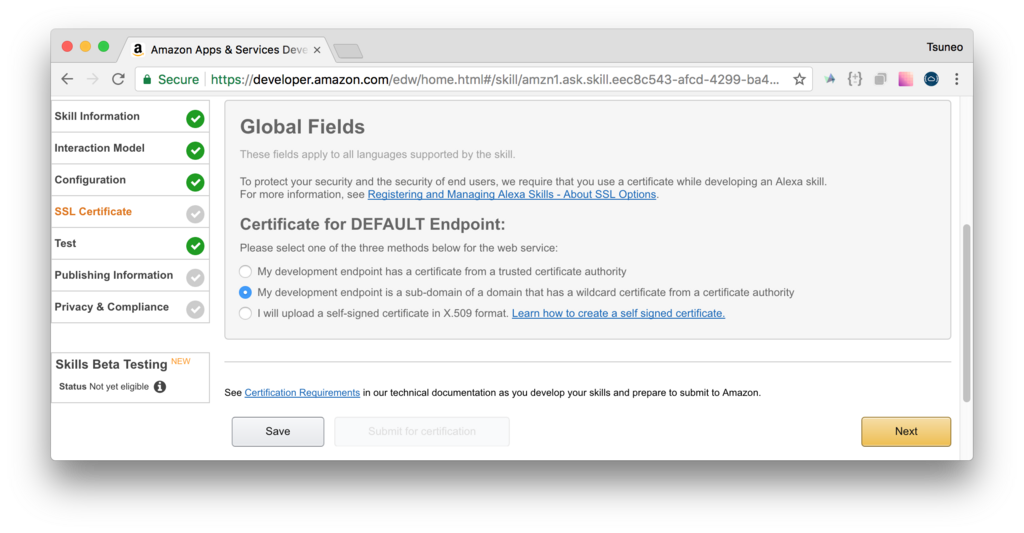Open the Publishing Information section

pyautogui.click(x=131, y=275)
